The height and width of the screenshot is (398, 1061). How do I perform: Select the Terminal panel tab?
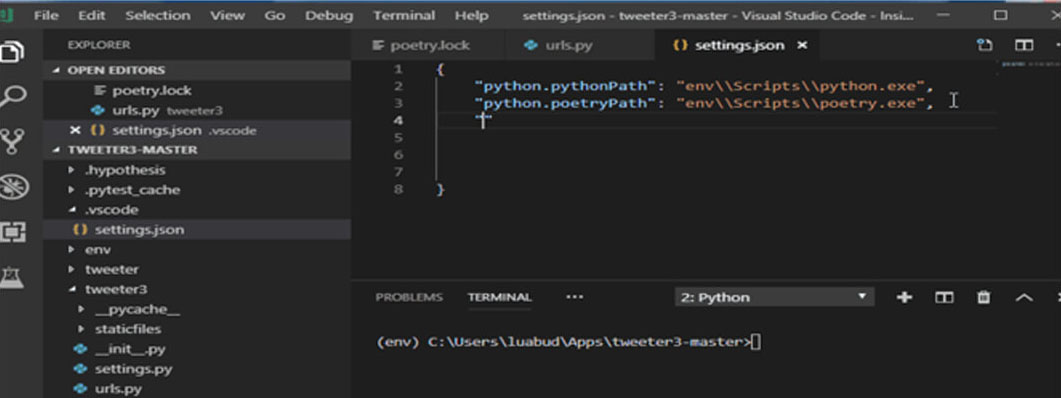(x=499, y=297)
